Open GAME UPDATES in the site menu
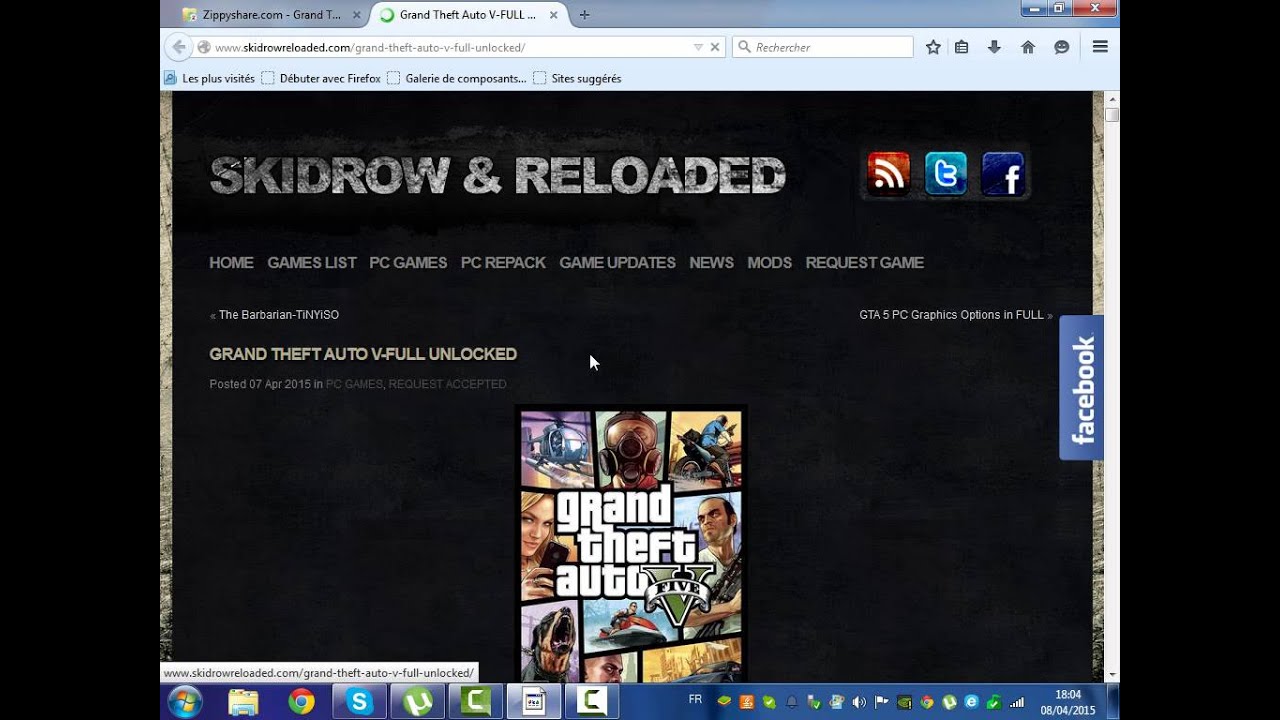 coord(617,263)
